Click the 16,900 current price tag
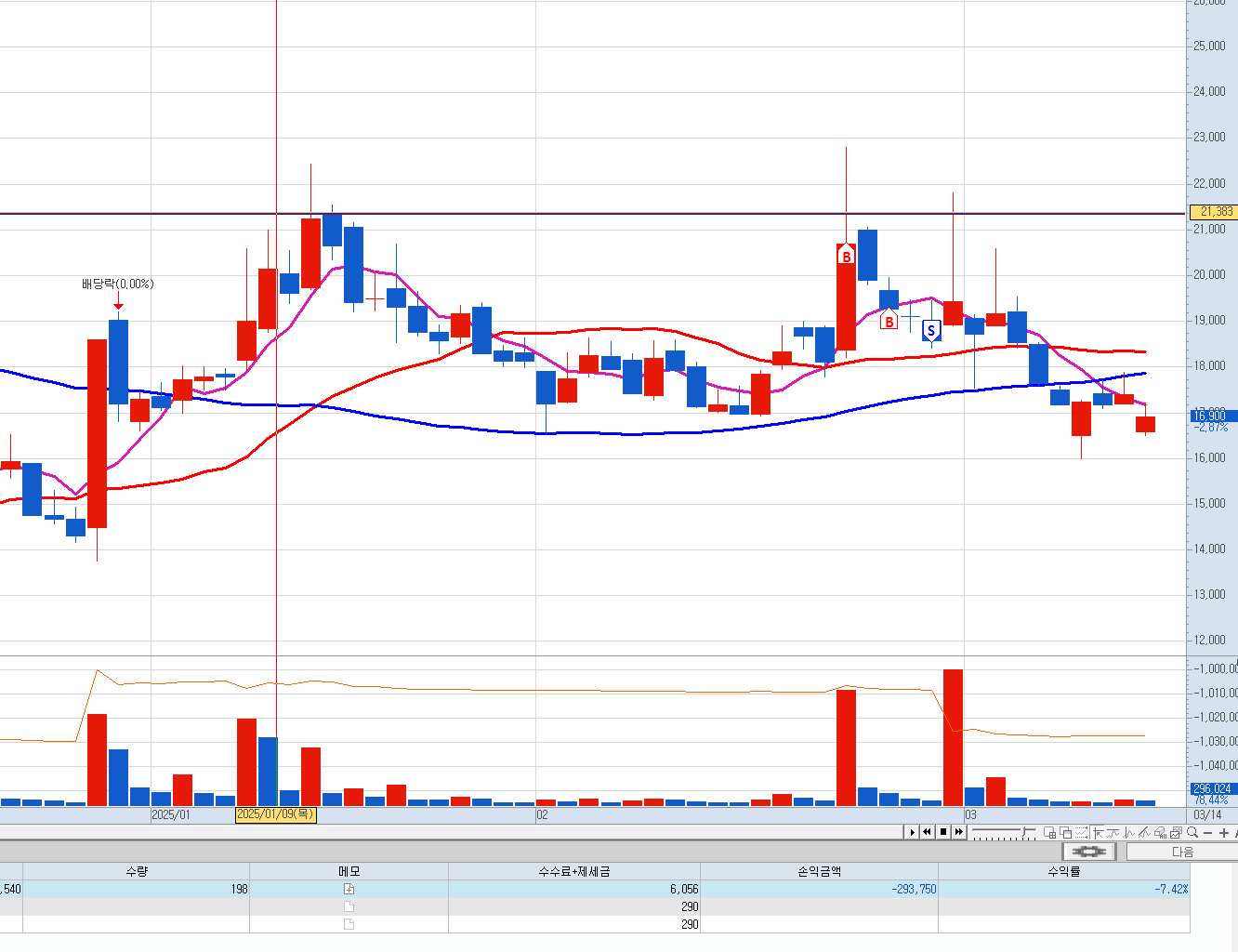Screen dimensions: 1238x952 (x=1214, y=416)
